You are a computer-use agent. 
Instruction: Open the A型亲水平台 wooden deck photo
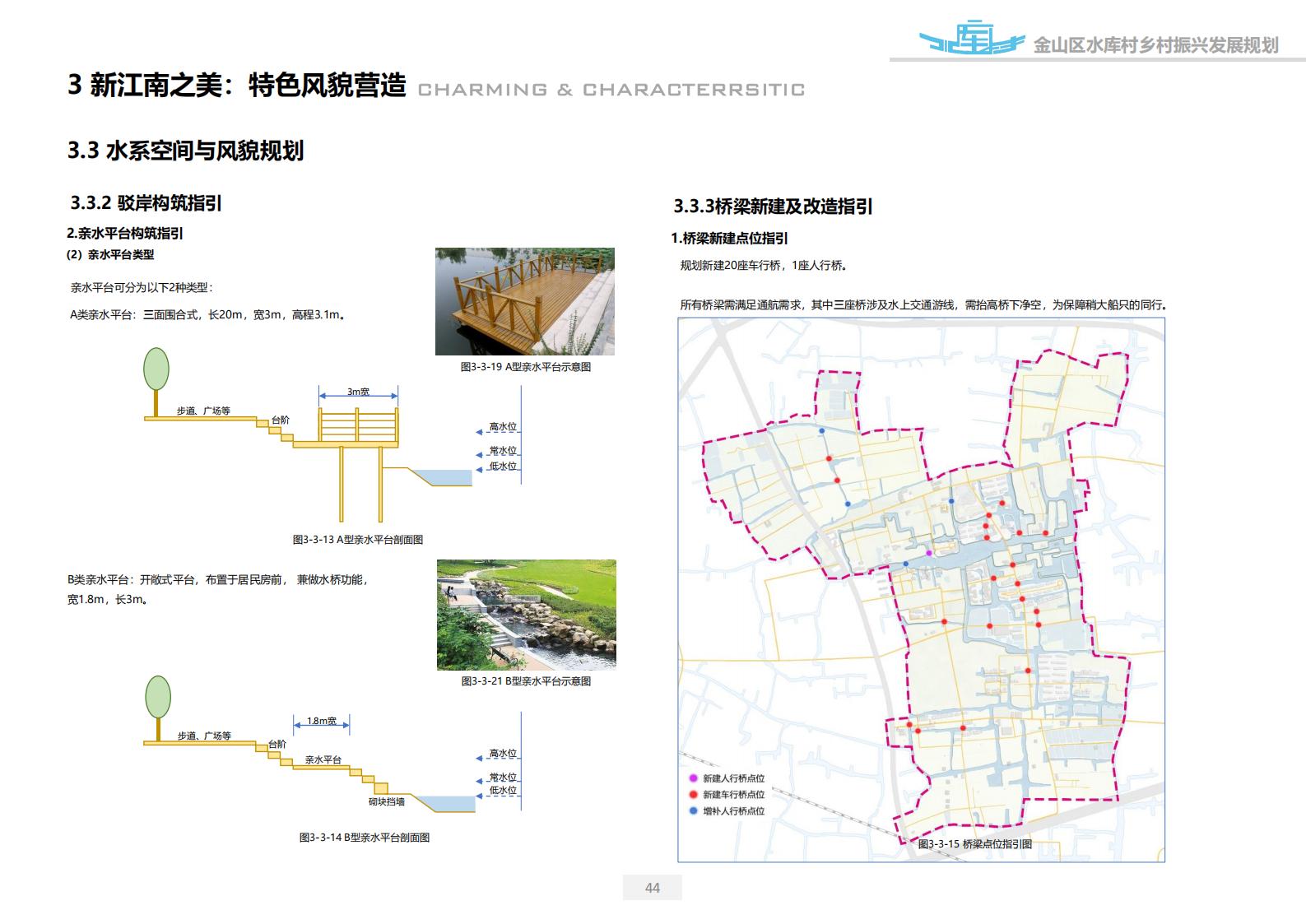tap(525, 301)
